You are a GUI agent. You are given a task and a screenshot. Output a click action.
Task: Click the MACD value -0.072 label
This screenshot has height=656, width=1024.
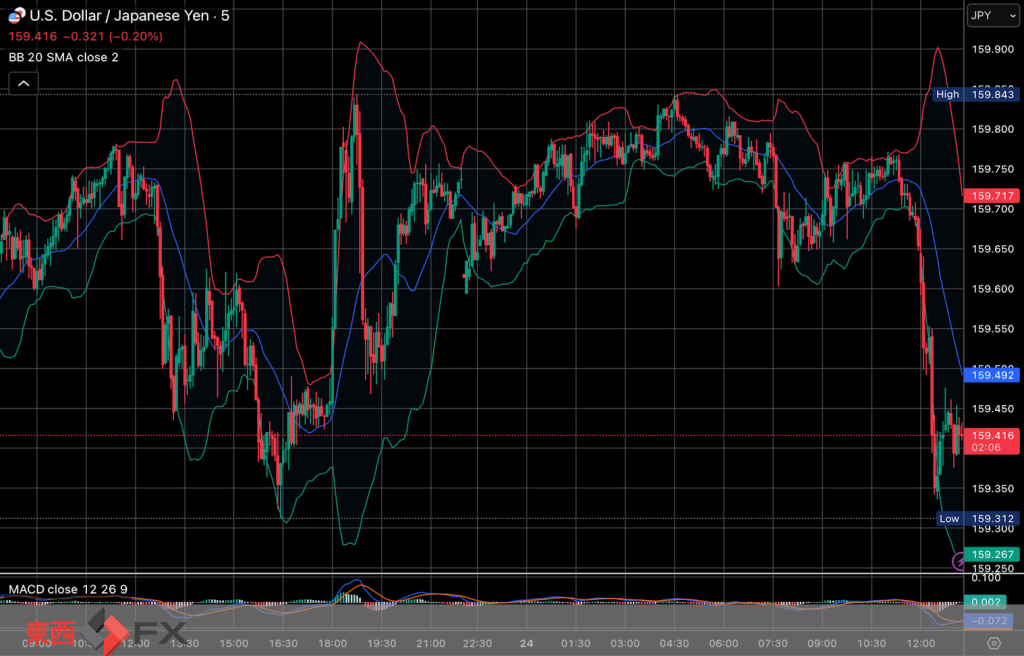click(992, 621)
